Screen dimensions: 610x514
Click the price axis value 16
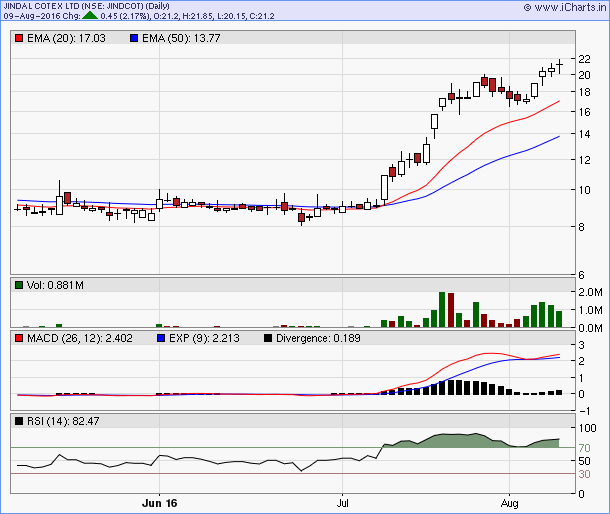point(584,112)
